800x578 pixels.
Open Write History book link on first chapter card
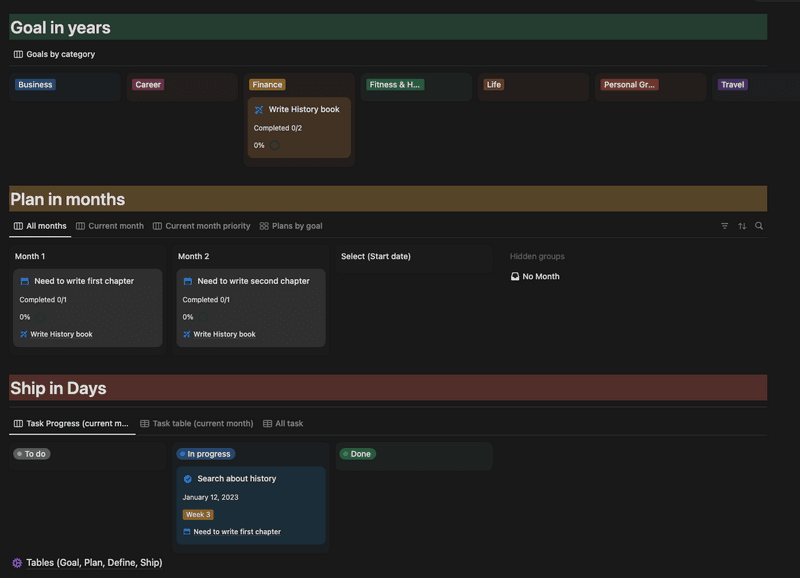coord(56,335)
